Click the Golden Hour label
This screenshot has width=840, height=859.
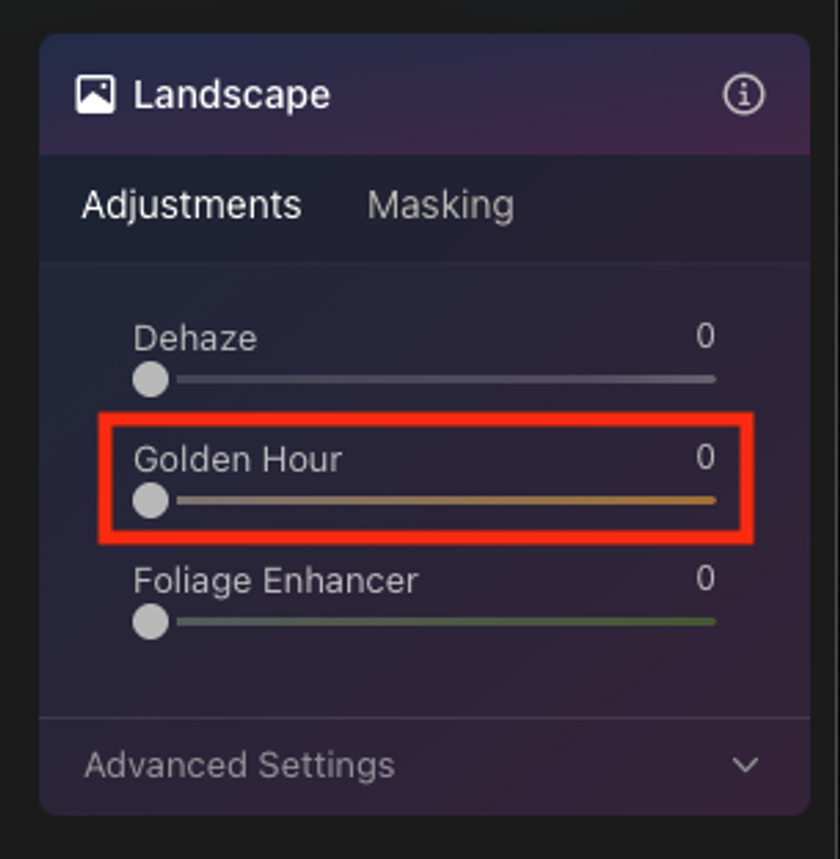pyautogui.click(x=238, y=459)
